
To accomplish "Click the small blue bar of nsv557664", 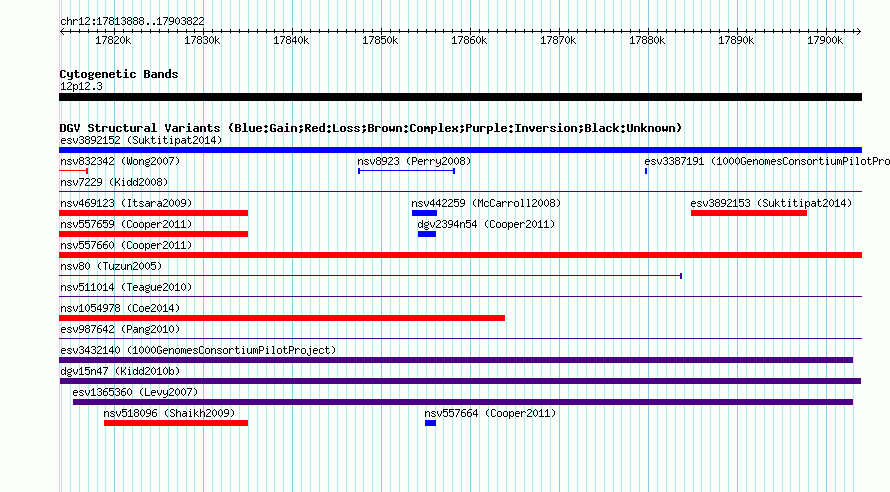I will coord(430,423).
